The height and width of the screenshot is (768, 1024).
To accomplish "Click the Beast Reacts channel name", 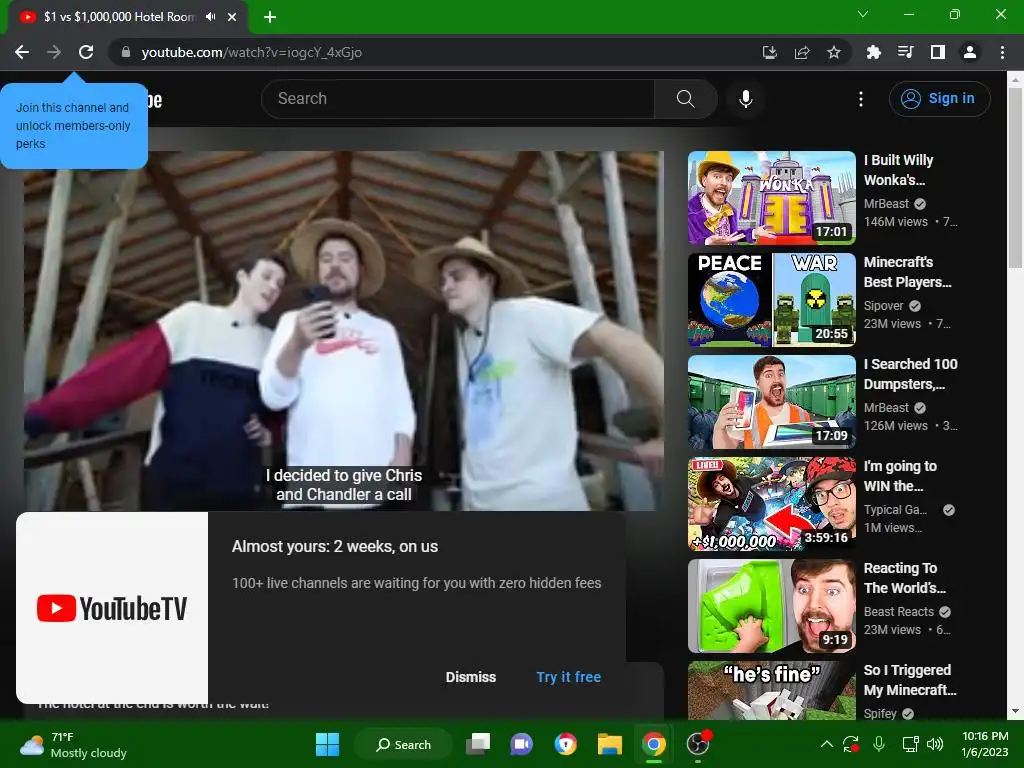I will [899, 612].
